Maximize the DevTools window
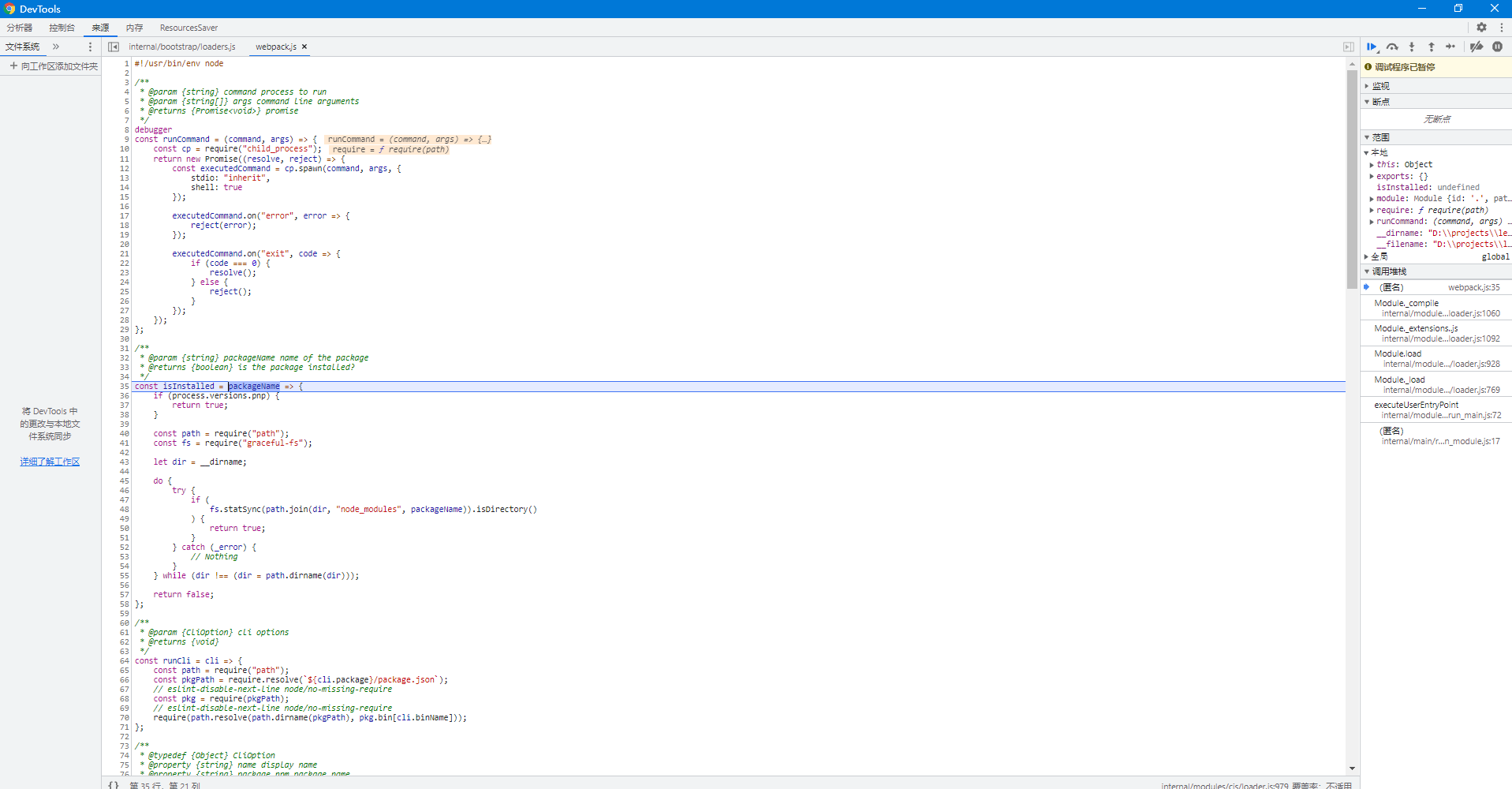This screenshot has height=789, width=1512. click(x=1458, y=9)
